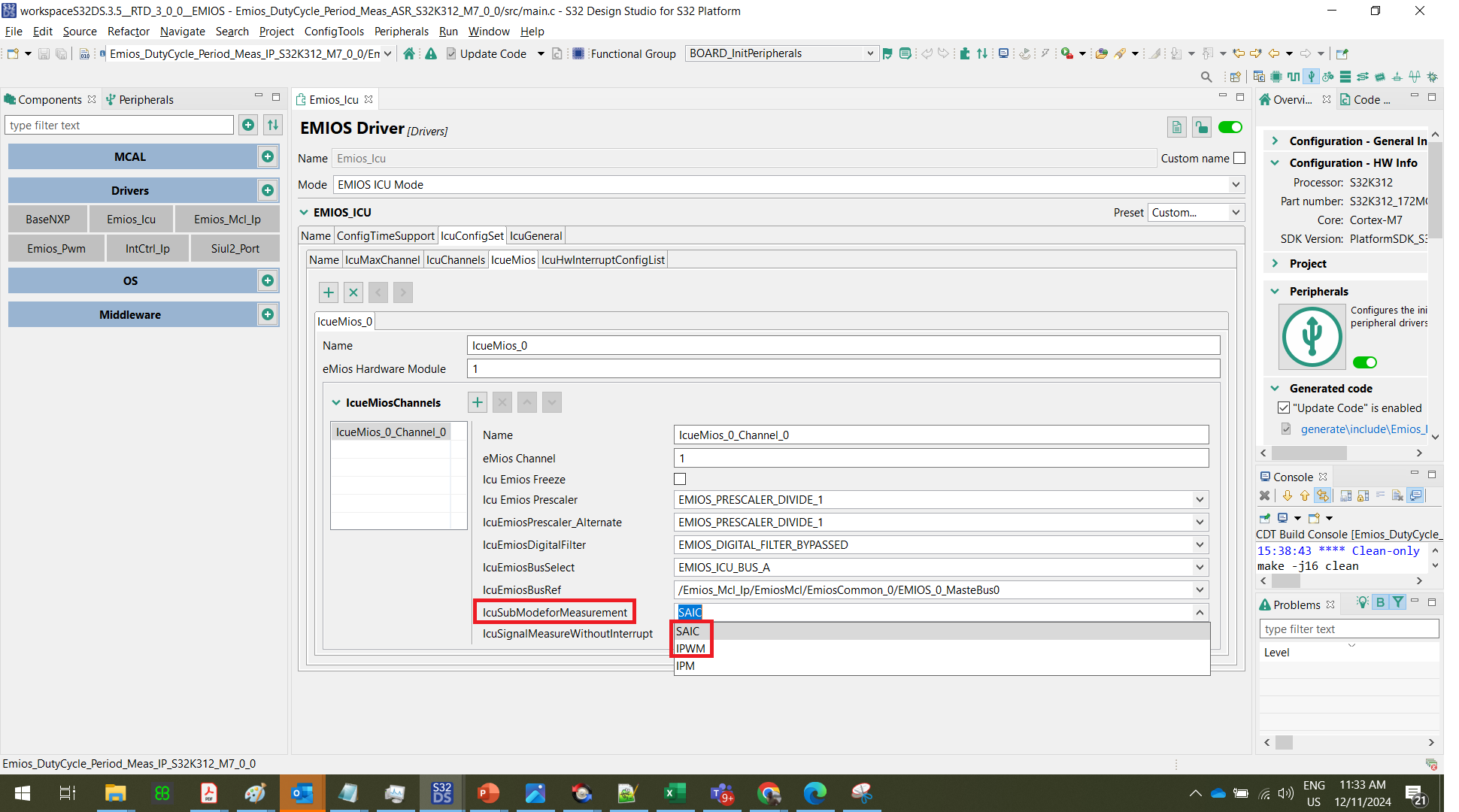
Task: Select the Emios_Pwm driver button
Action: click(x=56, y=249)
